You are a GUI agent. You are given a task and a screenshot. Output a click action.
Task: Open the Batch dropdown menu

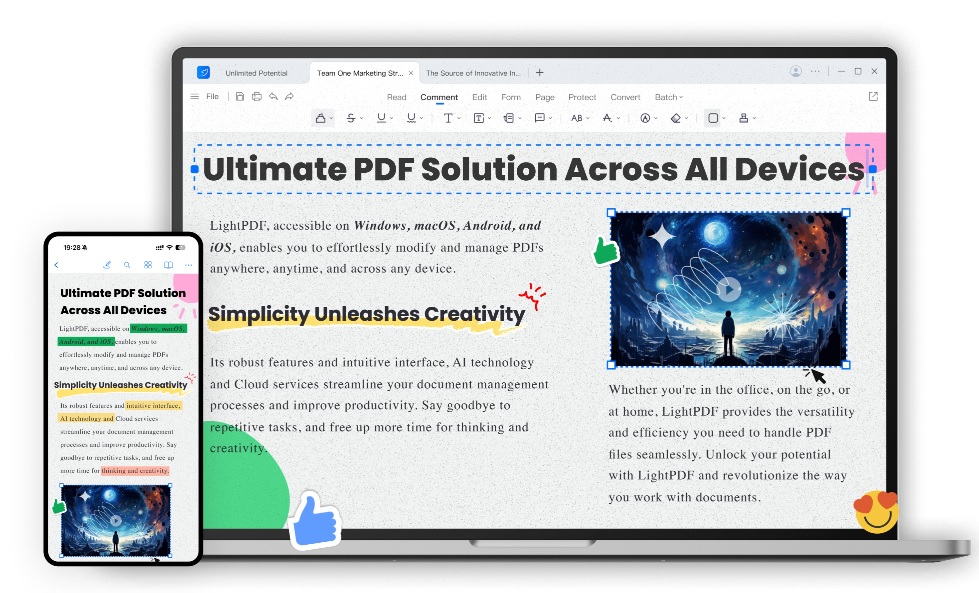(x=669, y=97)
